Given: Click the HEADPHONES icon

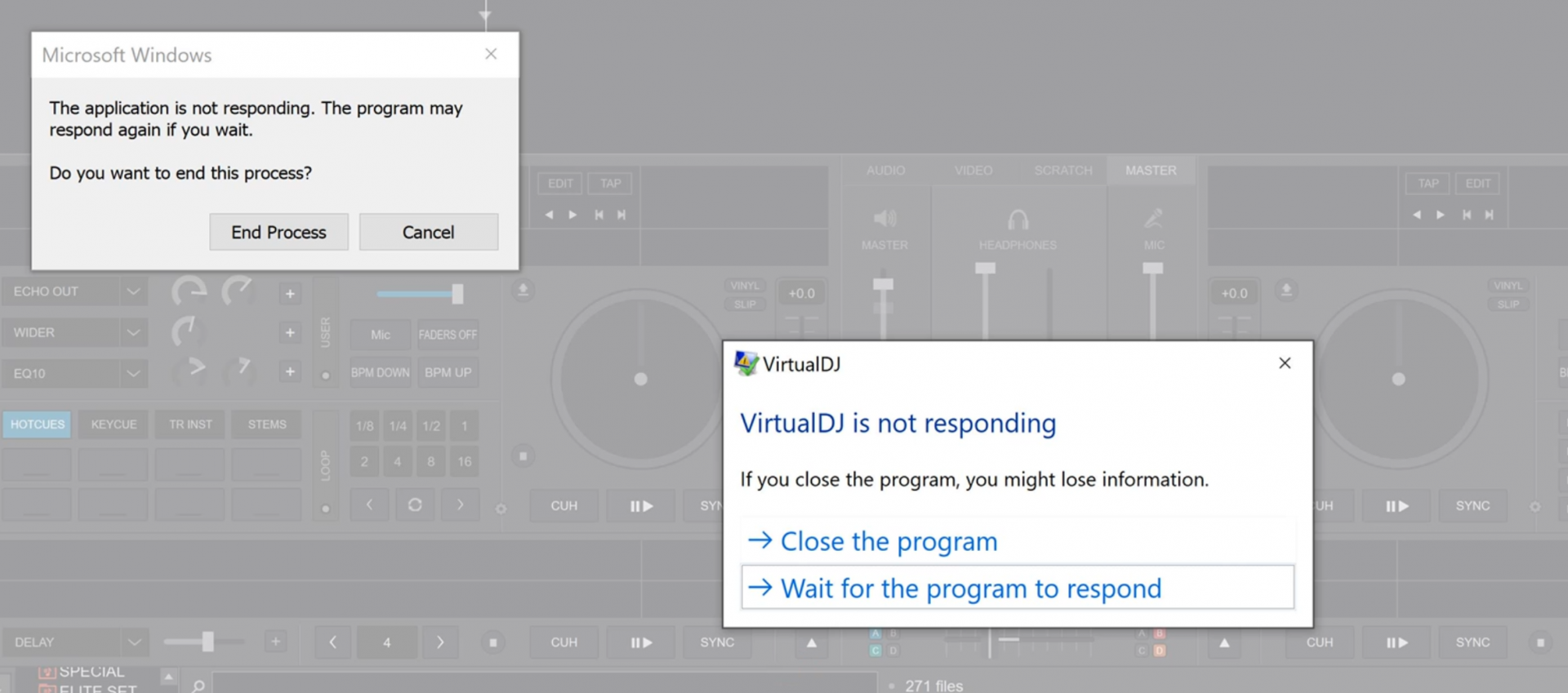Looking at the screenshot, I should (x=1018, y=220).
